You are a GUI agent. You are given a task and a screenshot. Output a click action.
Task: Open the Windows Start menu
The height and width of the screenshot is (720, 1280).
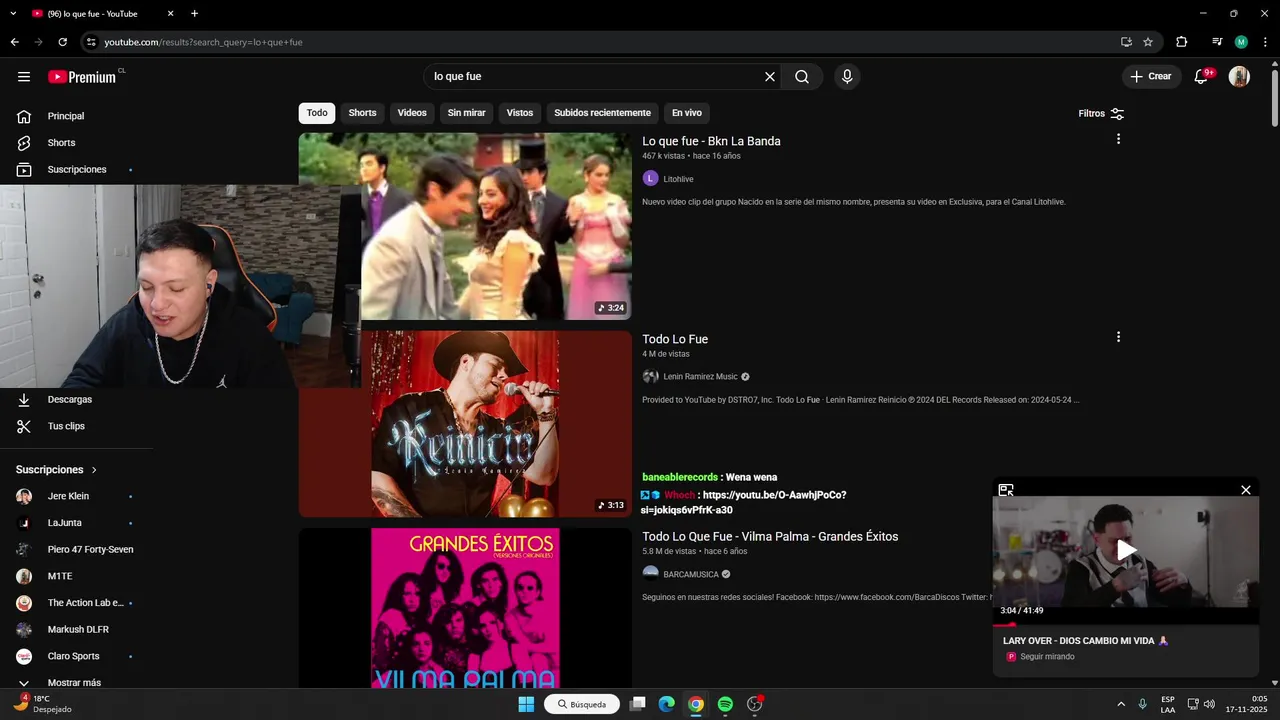(526, 704)
